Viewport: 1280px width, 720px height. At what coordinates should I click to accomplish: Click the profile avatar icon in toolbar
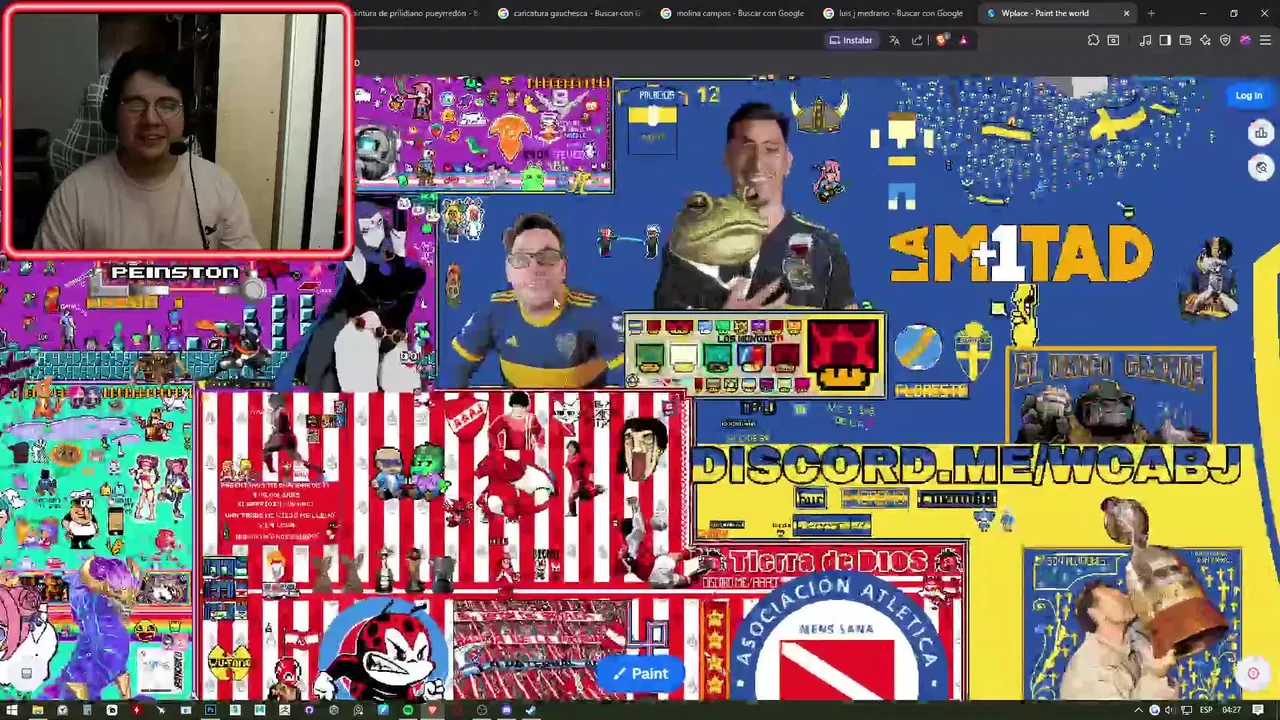[1245, 40]
